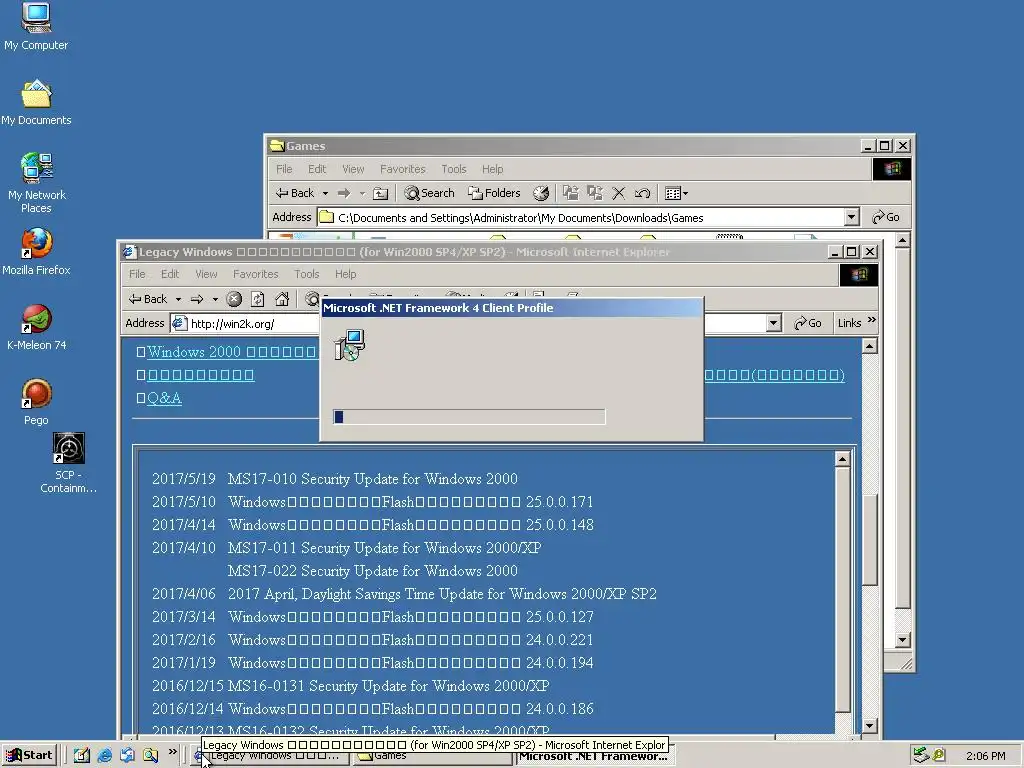Click Delete X icon in Games toolbar
Viewport: 1024px width, 768px height.
click(618, 193)
